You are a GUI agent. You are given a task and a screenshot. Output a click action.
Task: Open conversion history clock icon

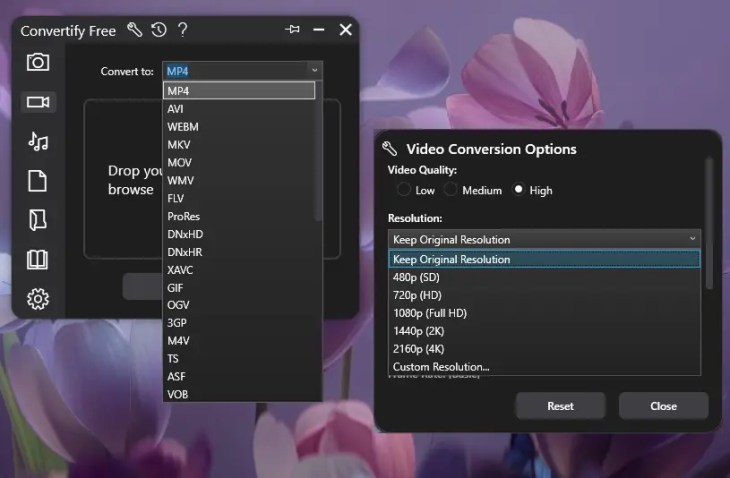pos(159,30)
